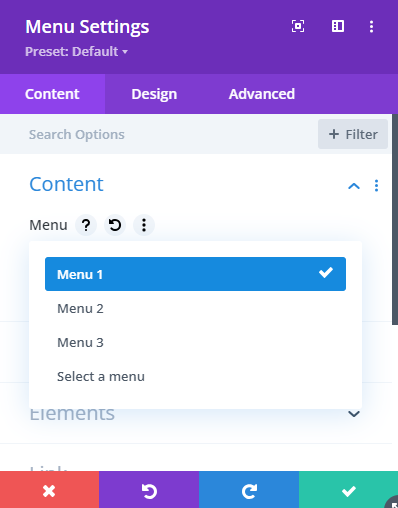Switch to the Design tab
398x508 pixels.
click(x=154, y=94)
